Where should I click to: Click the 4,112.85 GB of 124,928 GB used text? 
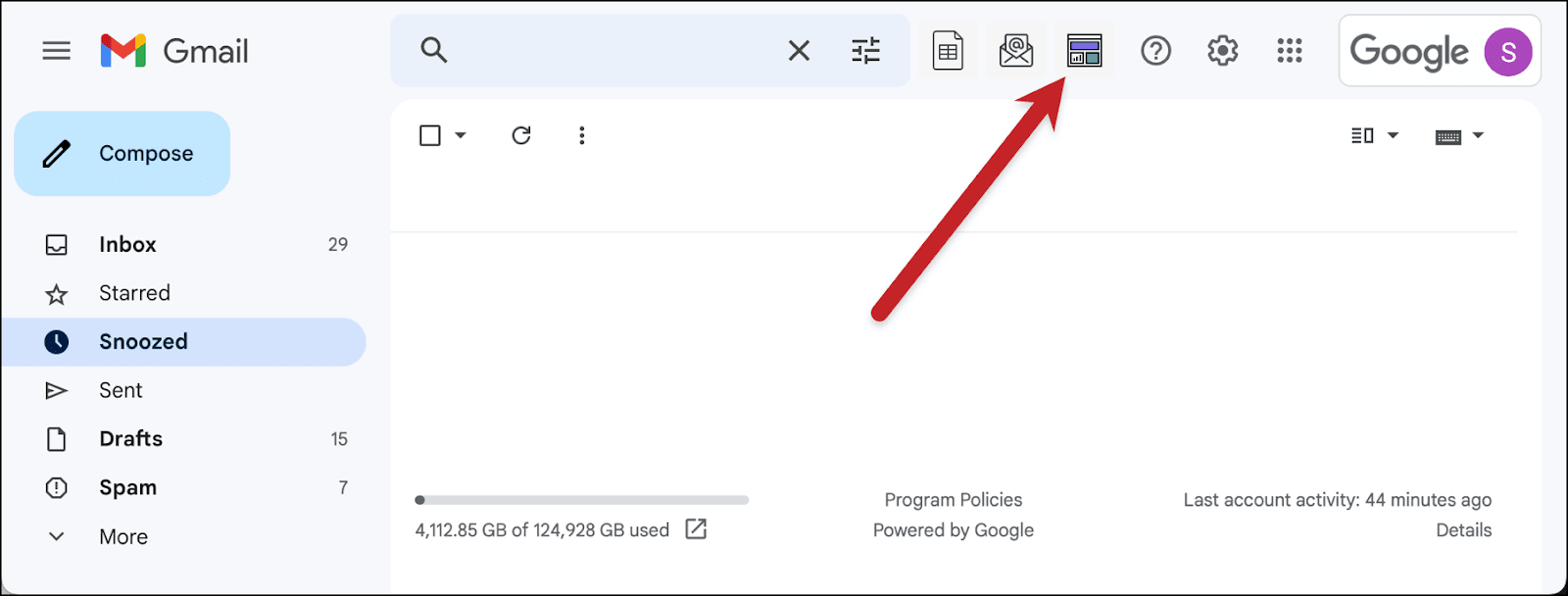542,530
